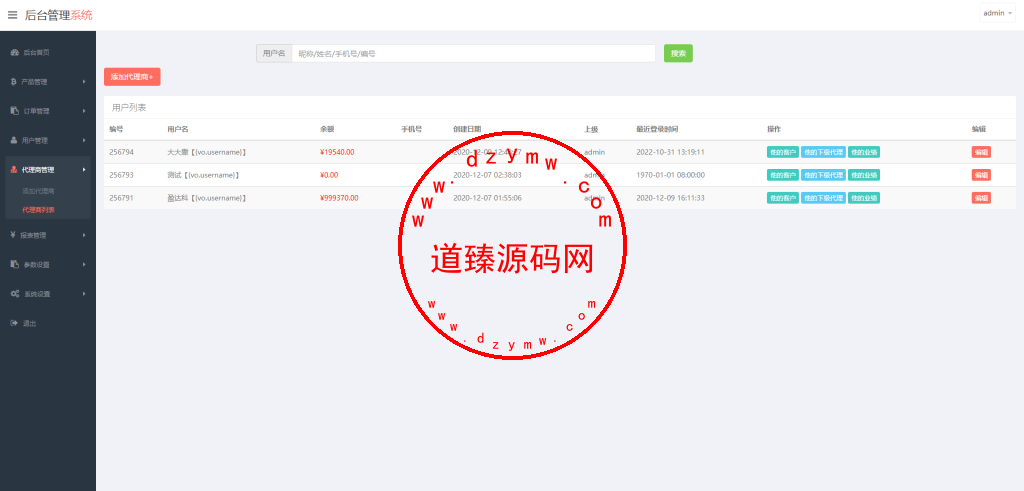Click 他的业绩 for user 256794
The height and width of the screenshot is (491, 1024).
863,152
